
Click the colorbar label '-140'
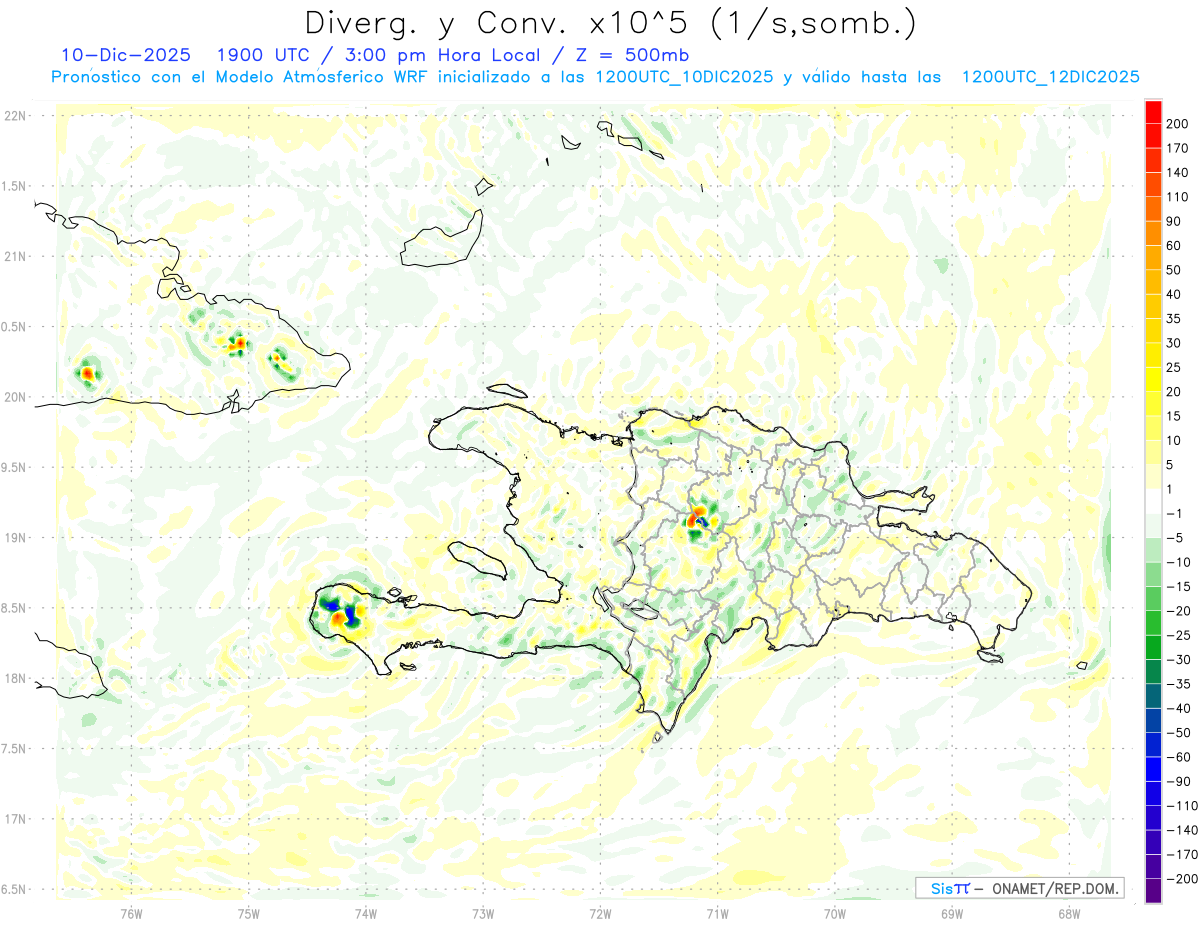pos(1184,830)
